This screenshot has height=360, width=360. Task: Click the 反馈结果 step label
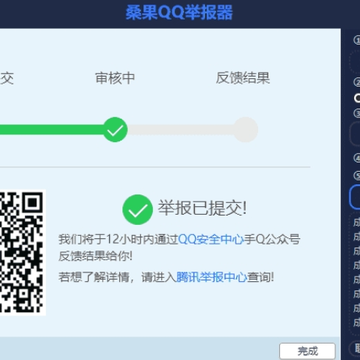coord(243,78)
